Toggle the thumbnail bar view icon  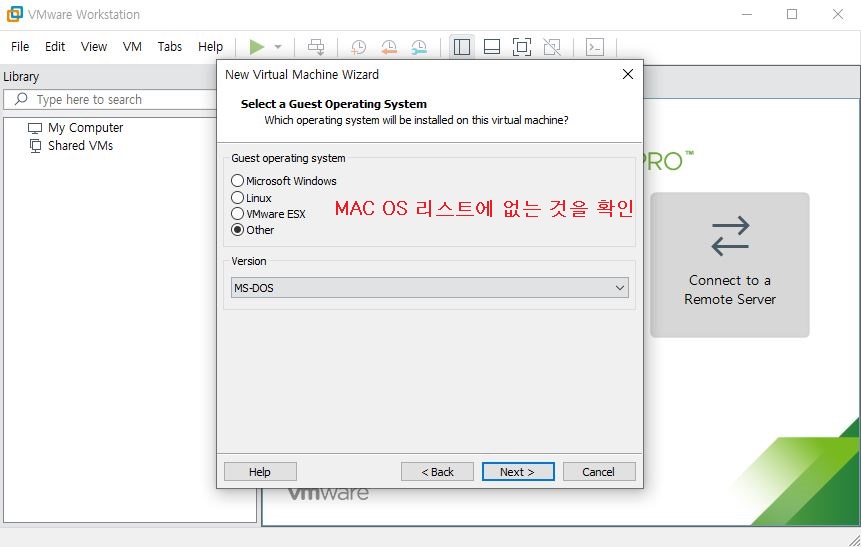click(491, 47)
